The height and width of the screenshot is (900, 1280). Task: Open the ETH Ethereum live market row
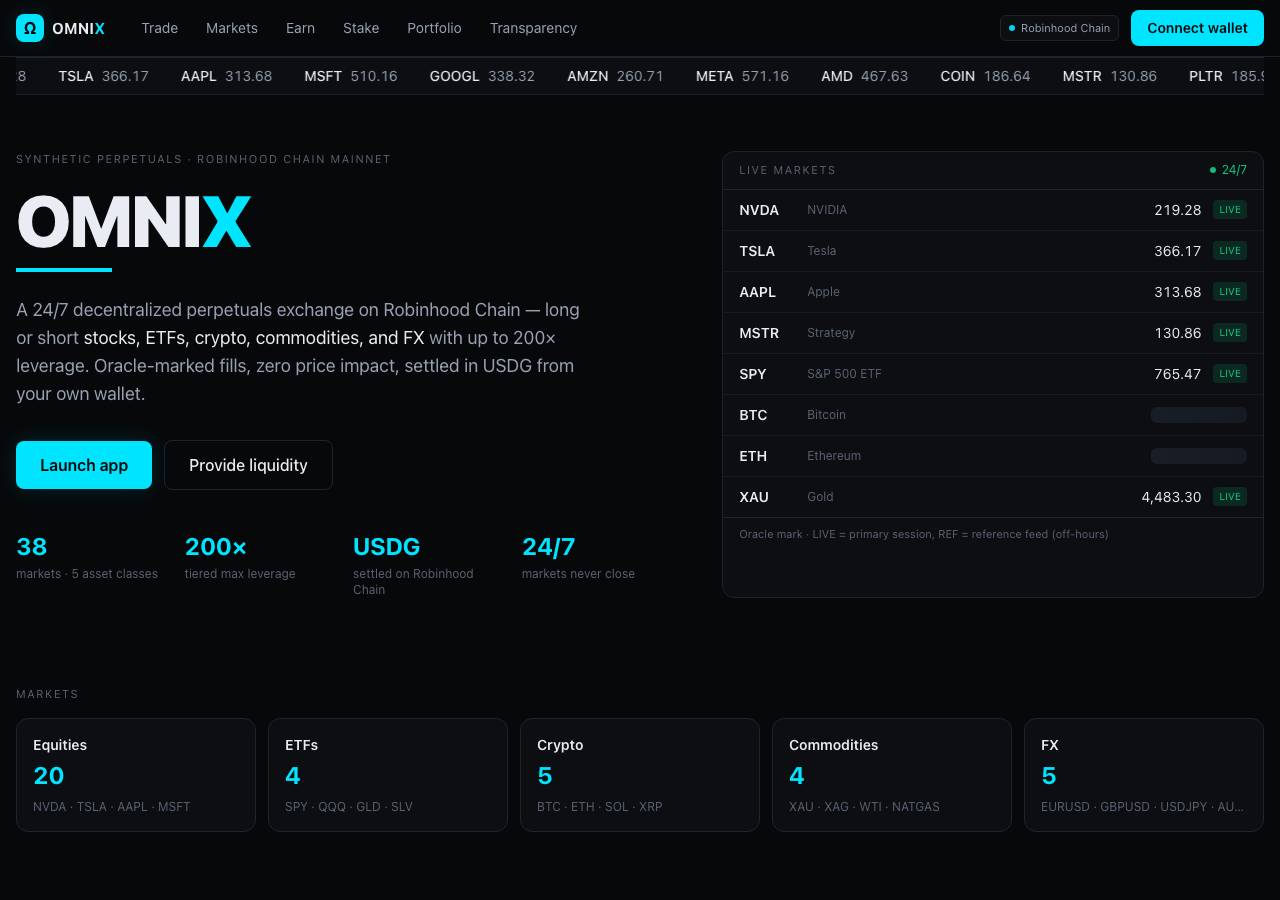pos(993,456)
